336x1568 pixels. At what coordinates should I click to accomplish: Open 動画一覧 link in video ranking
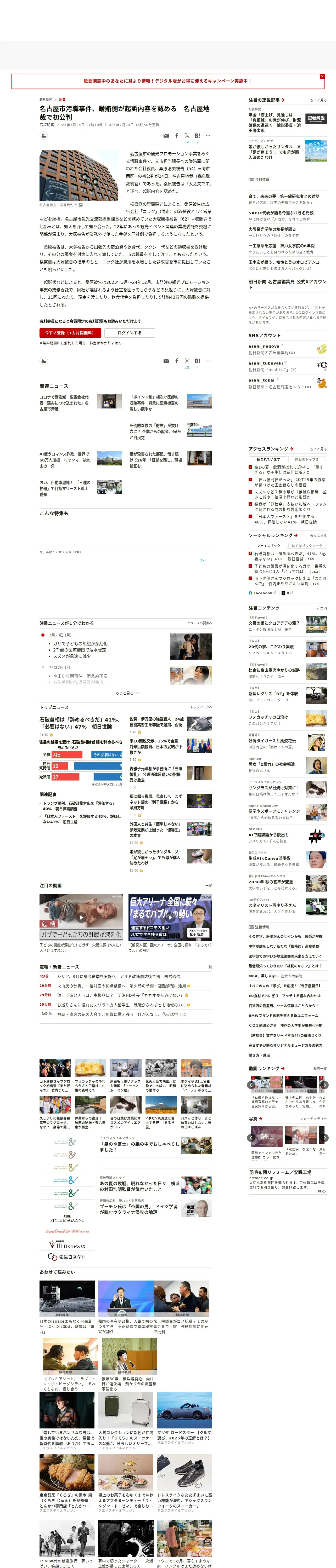[x=320, y=1069]
